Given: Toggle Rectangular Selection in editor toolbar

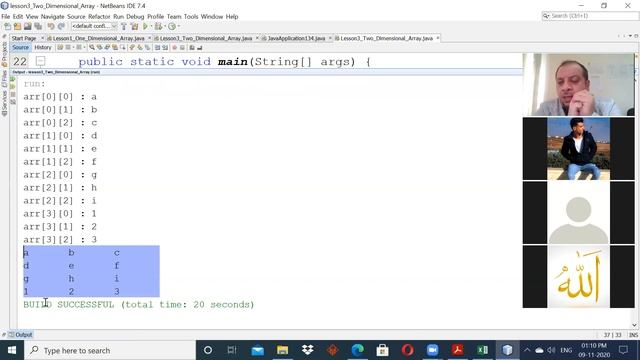Looking at the screenshot, I should [x=122, y=48].
